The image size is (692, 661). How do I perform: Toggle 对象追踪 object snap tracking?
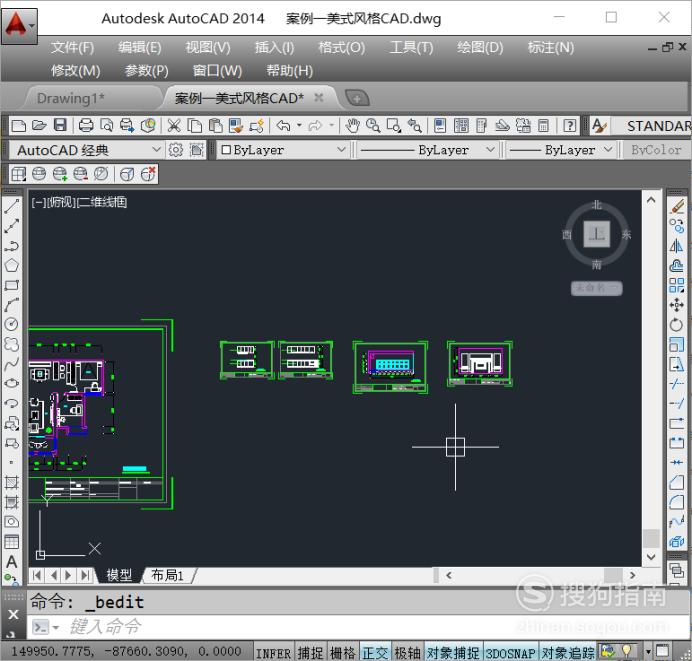[568, 653]
